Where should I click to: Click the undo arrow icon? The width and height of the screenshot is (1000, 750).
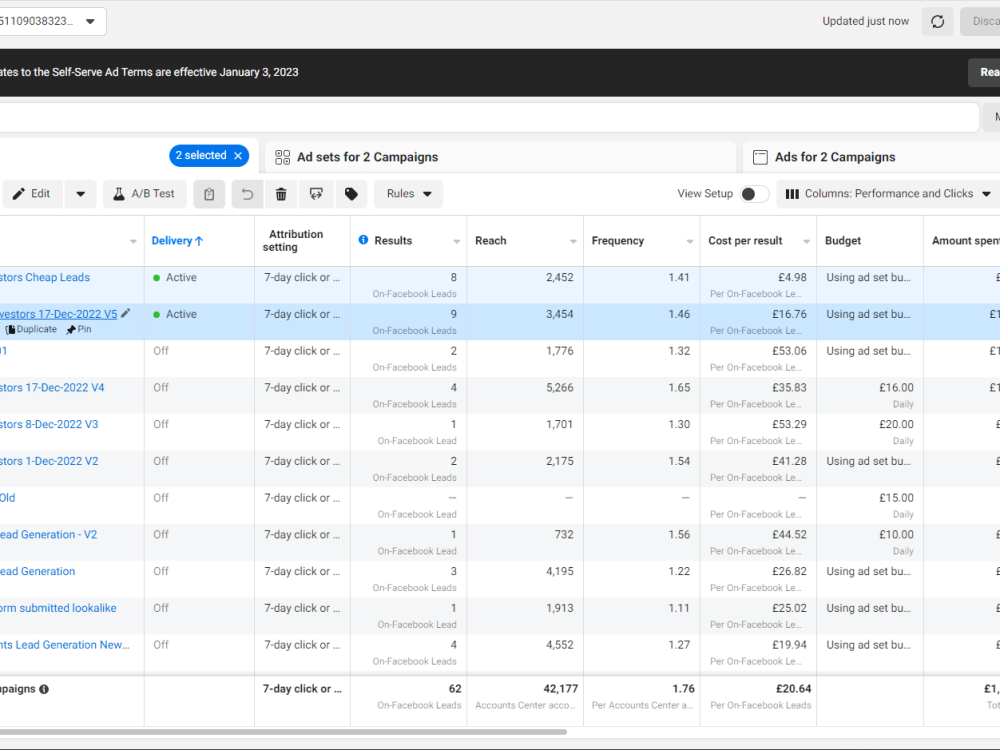coord(247,194)
